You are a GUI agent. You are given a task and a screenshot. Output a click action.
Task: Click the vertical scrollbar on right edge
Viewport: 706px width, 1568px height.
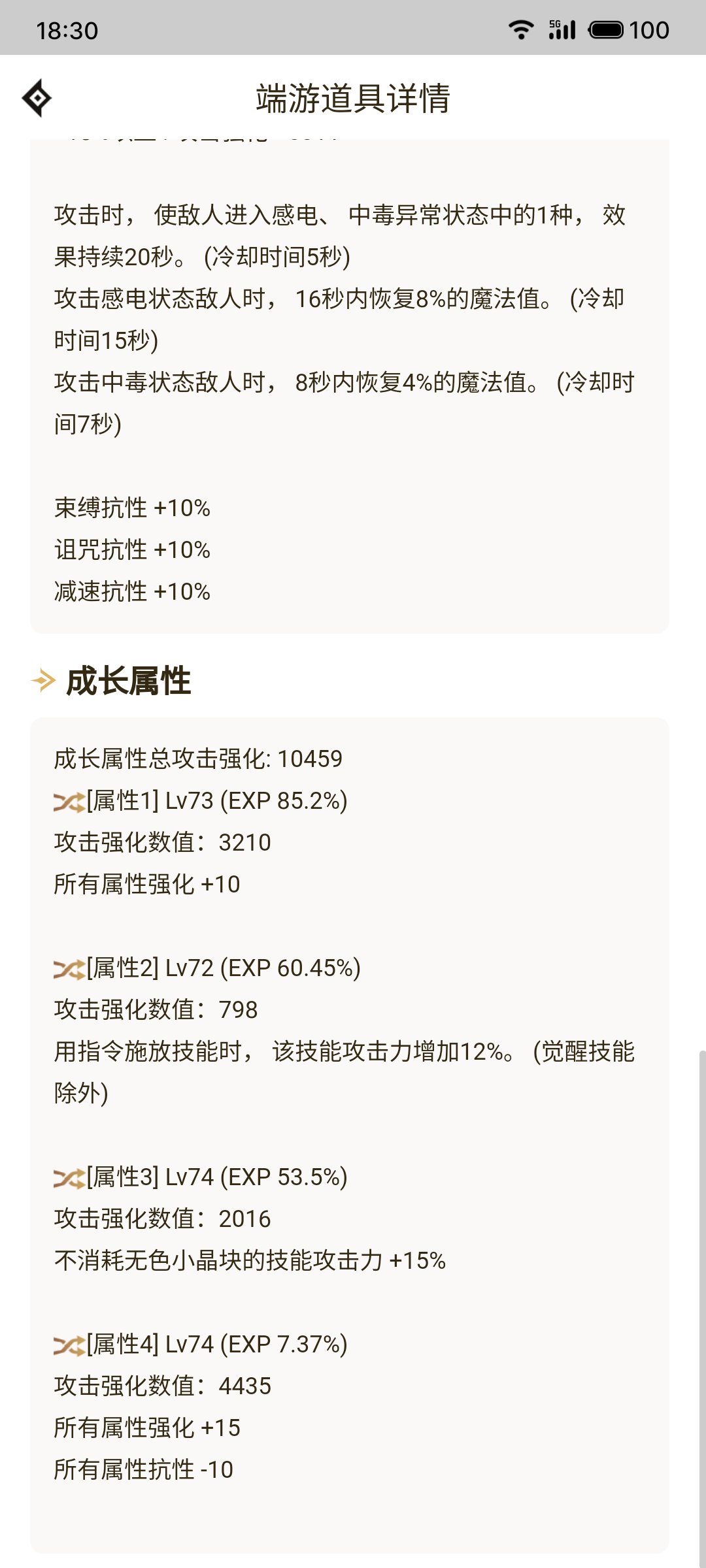(x=702, y=1309)
